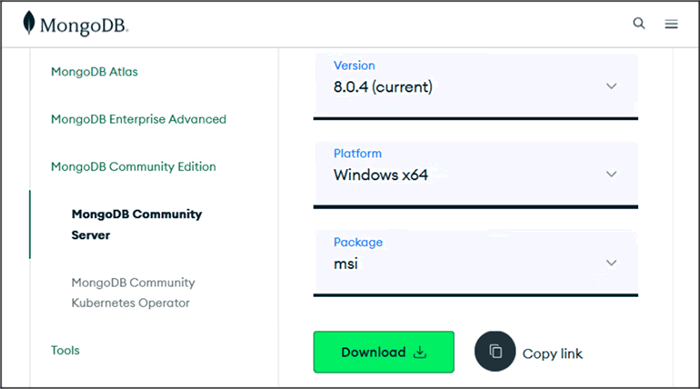Expand the Package dropdown chevron

pos(611,263)
